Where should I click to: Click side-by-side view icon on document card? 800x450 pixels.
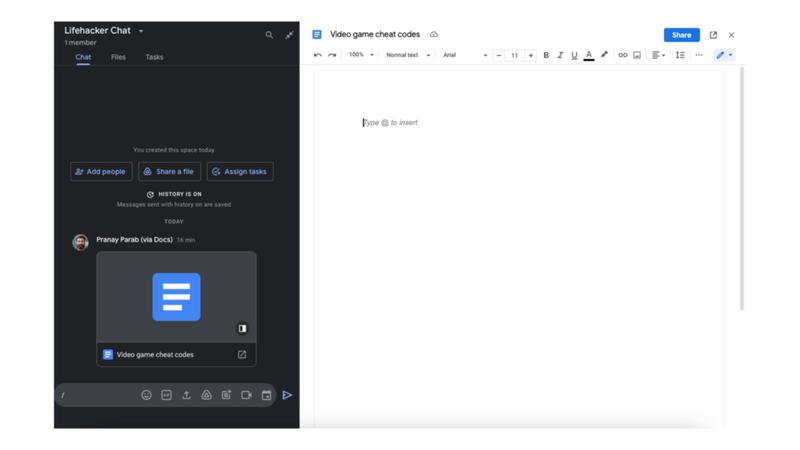(242, 329)
